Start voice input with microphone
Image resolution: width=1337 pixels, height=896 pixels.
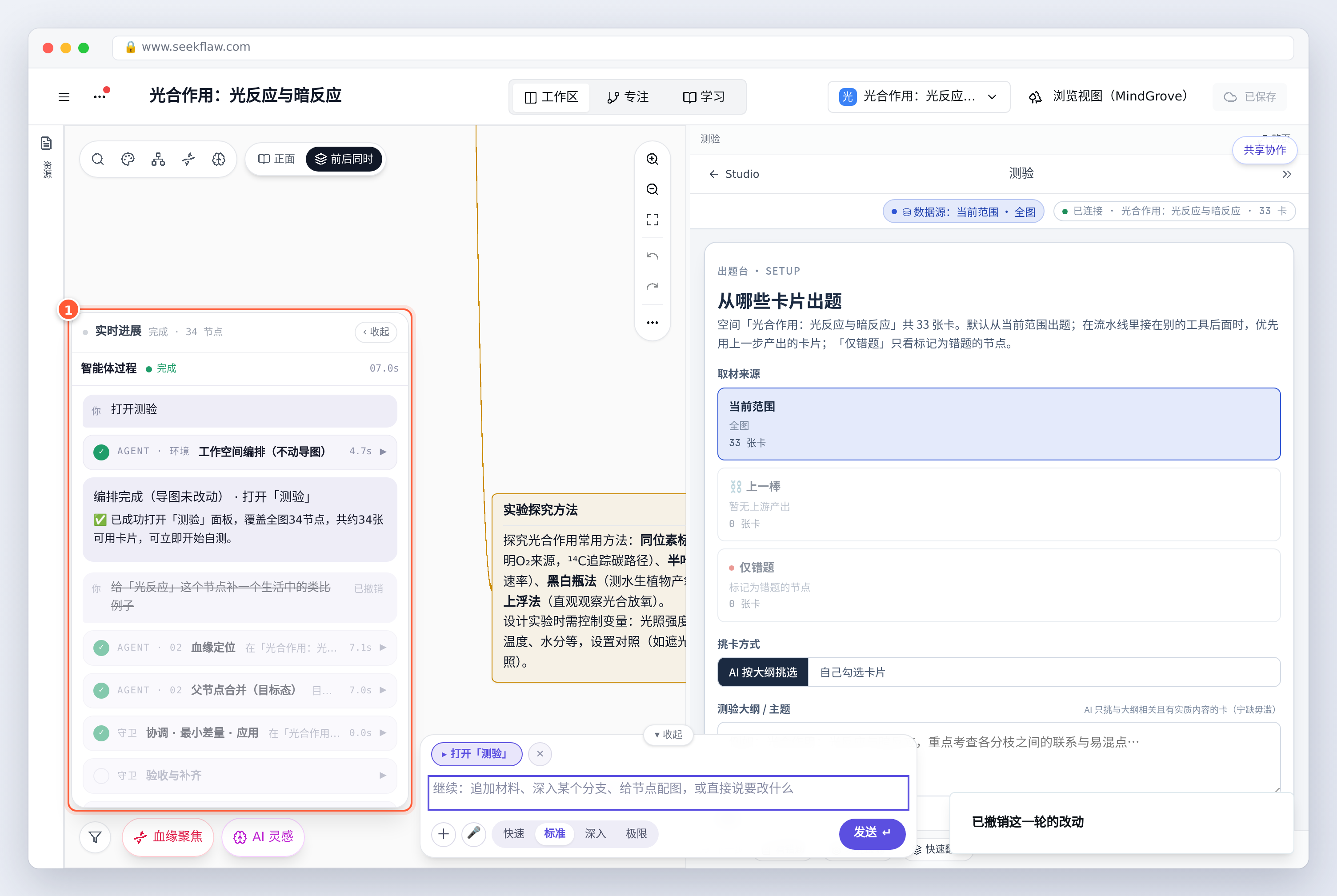[x=474, y=834]
